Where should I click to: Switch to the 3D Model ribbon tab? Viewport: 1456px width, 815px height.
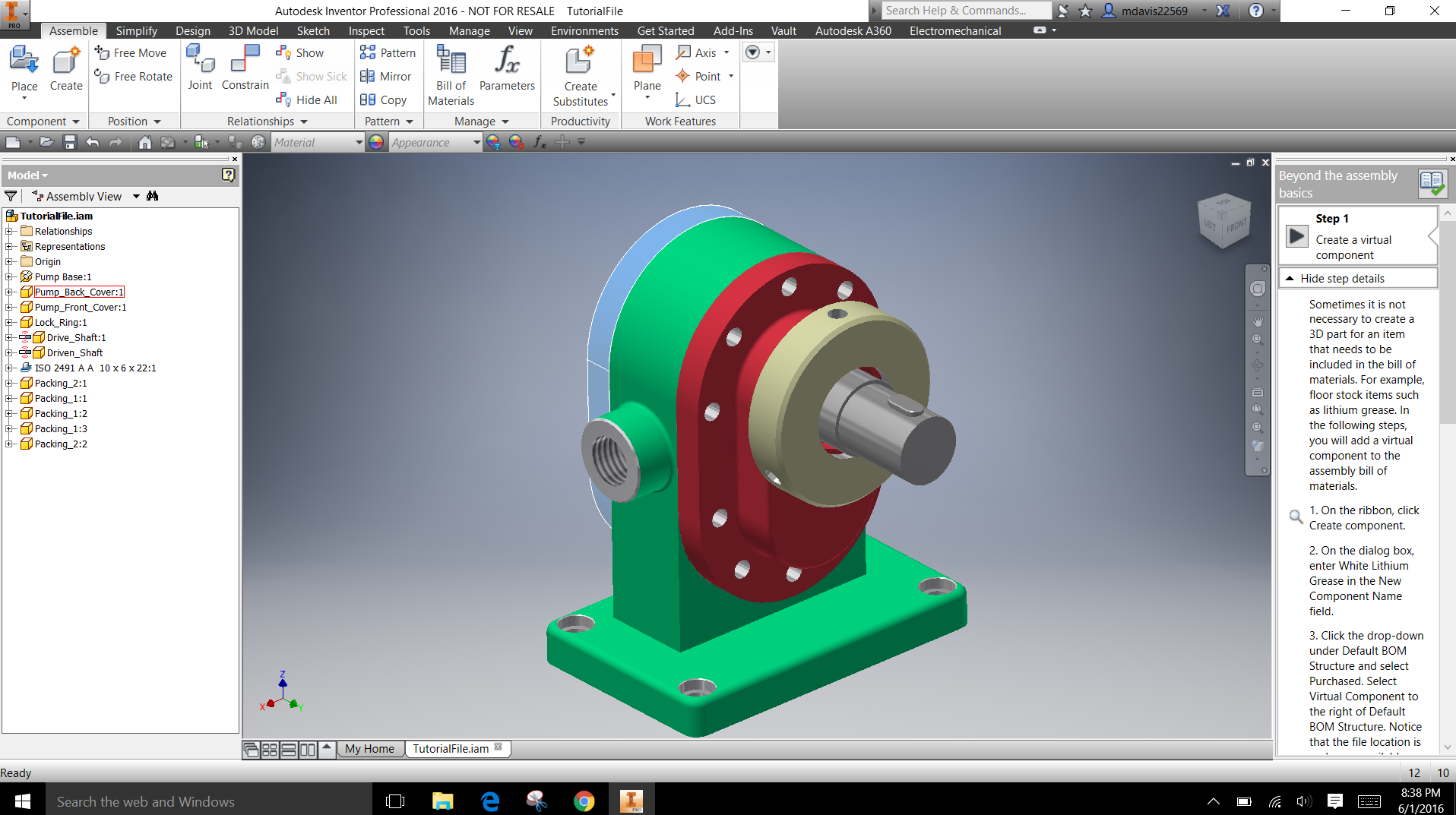(253, 30)
